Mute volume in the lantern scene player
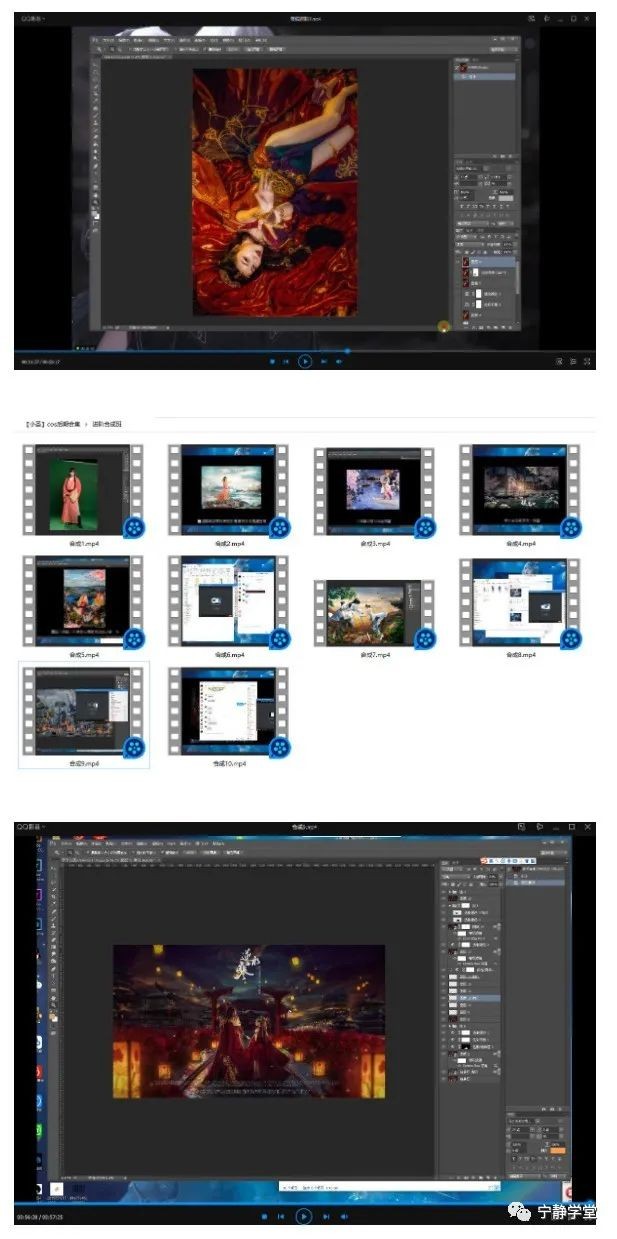The width and height of the screenshot is (617, 1239). pyautogui.click(x=343, y=1216)
